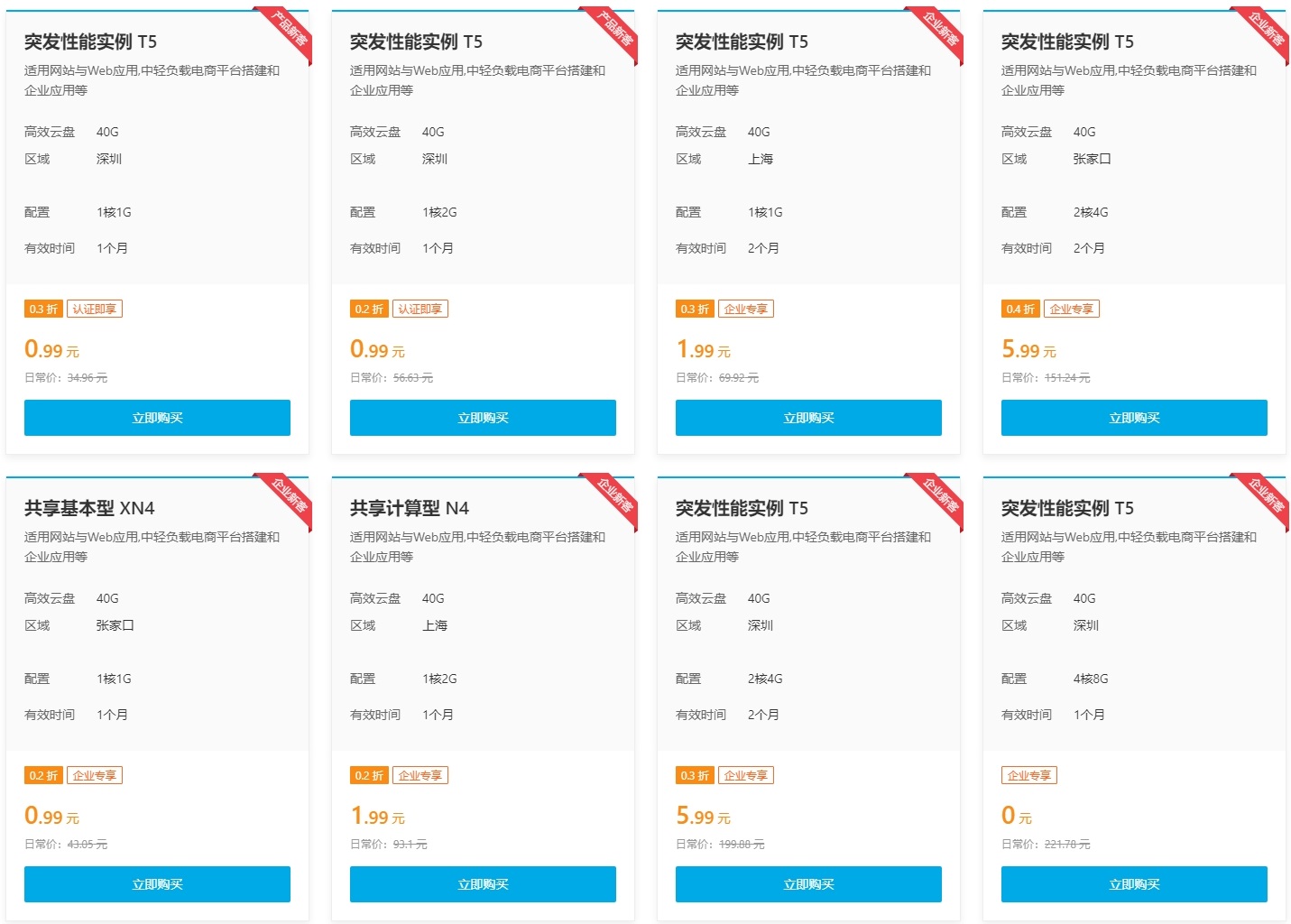Click the description text under 共享基本型 XN4

click(152, 547)
